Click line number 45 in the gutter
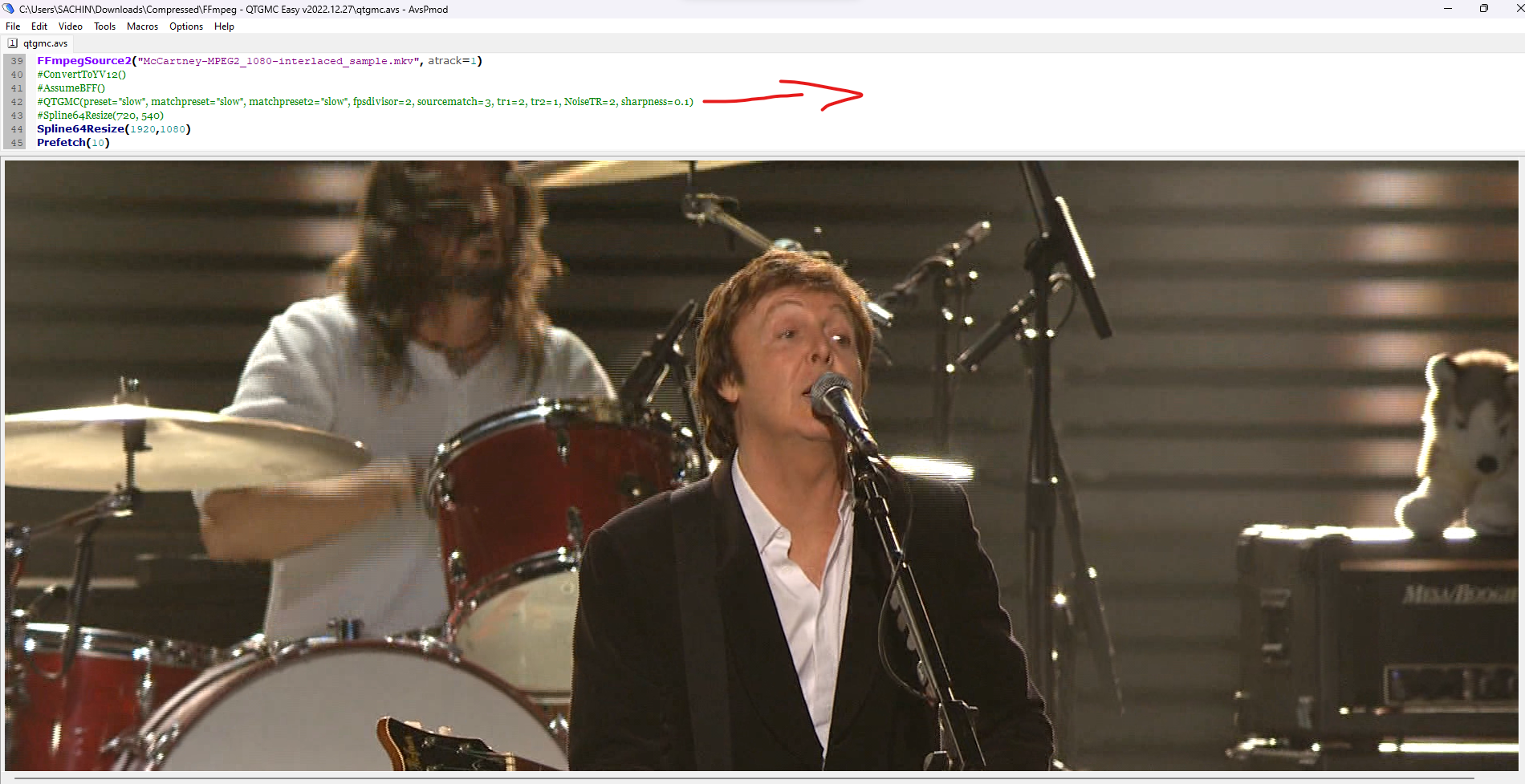Screen dimensions: 1525x784 tap(17, 143)
